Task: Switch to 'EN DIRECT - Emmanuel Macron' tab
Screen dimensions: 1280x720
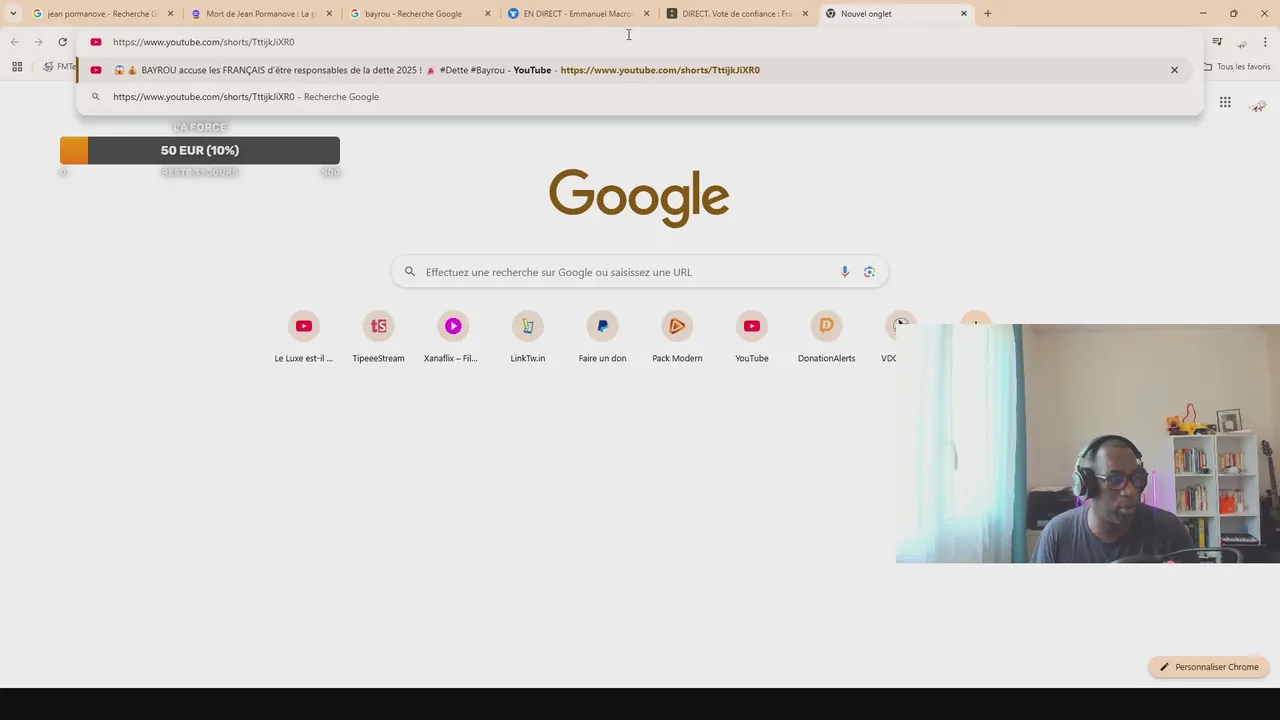Action: [x=579, y=14]
